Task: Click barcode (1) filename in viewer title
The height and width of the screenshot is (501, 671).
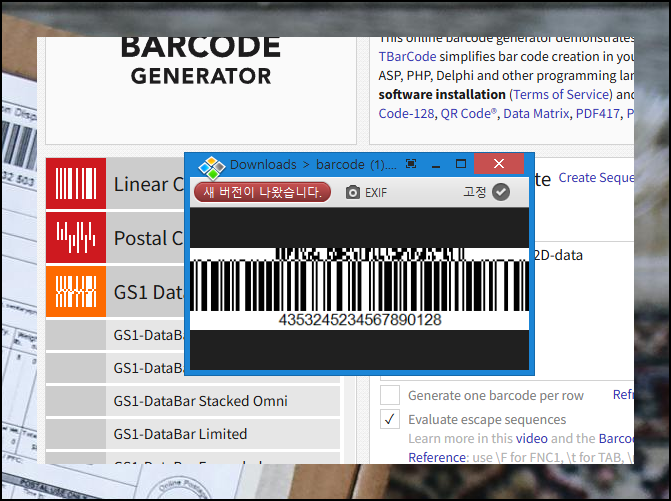Action: pyautogui.click(x=356, y=164)
